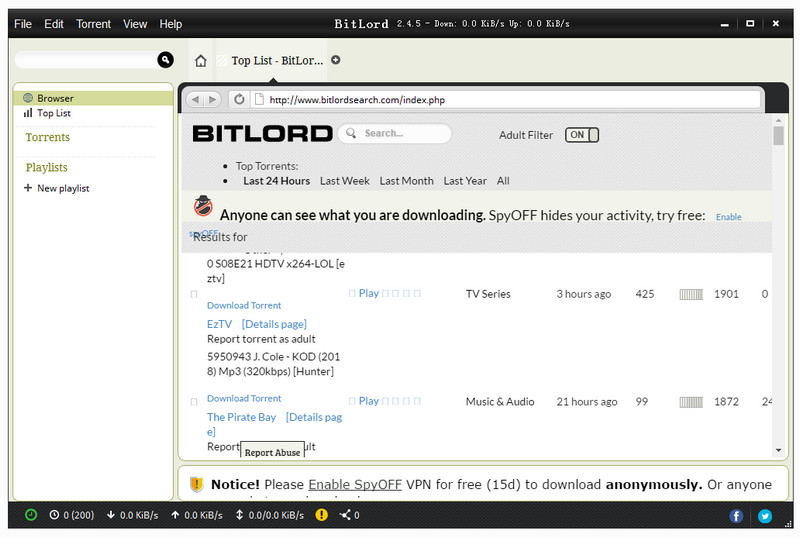Screen dimensions: 800x538
Task: Click the share connections icon
Action: pos(345,515)
